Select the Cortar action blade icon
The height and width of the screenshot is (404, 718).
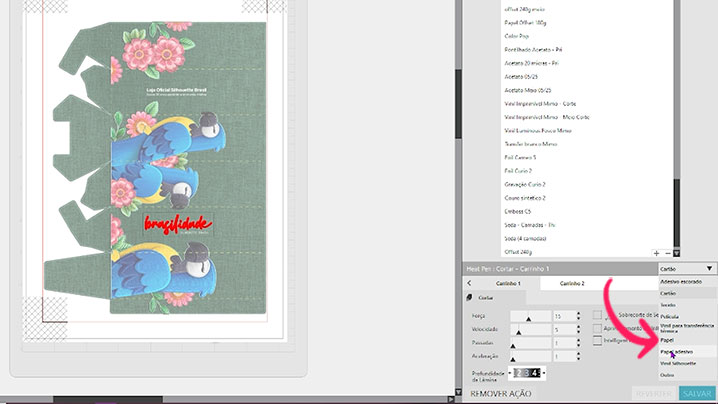coord(469,298)
